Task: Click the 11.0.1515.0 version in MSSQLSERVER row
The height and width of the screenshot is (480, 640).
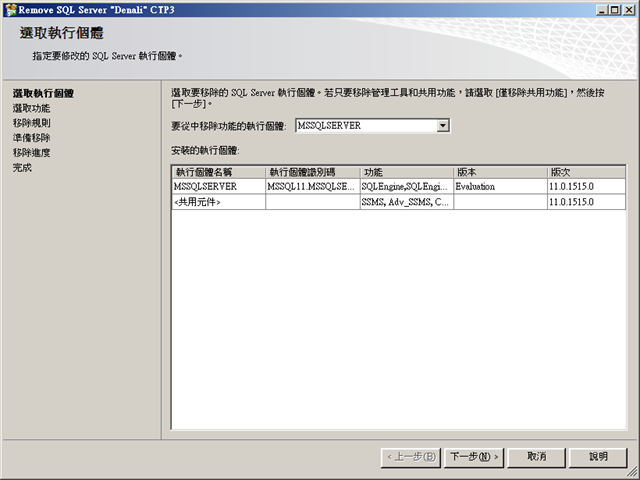Action: point(586,187)
